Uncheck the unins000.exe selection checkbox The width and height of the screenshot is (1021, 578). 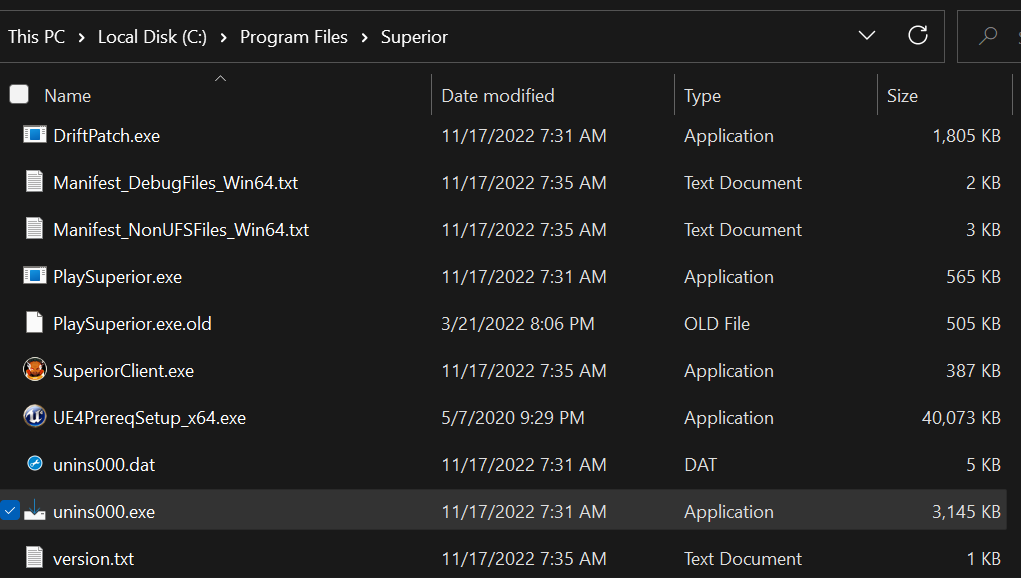[x=10, y=510]
